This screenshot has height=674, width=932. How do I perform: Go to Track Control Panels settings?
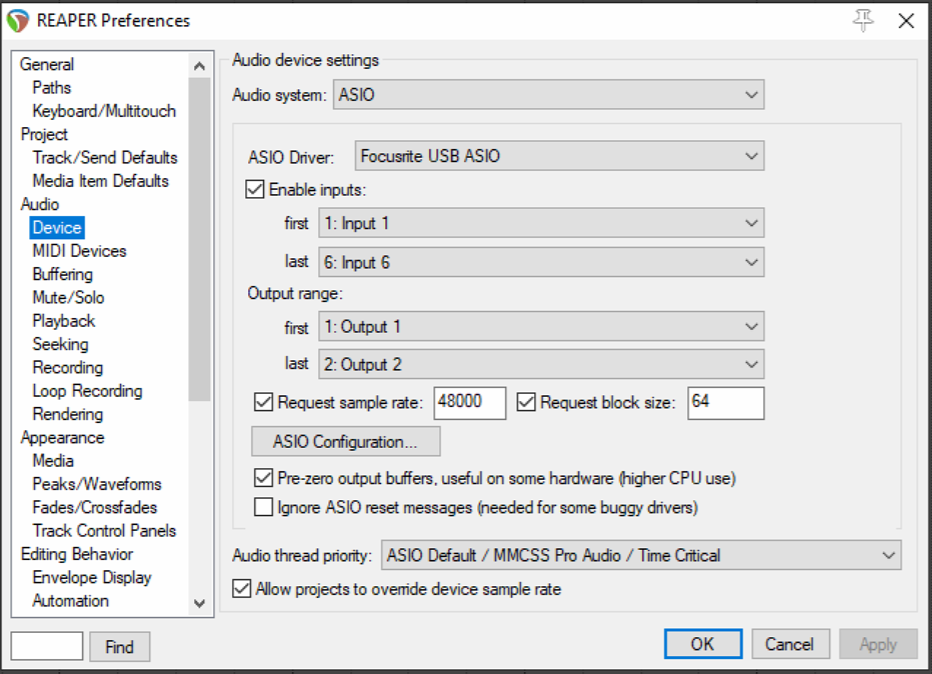104,530
